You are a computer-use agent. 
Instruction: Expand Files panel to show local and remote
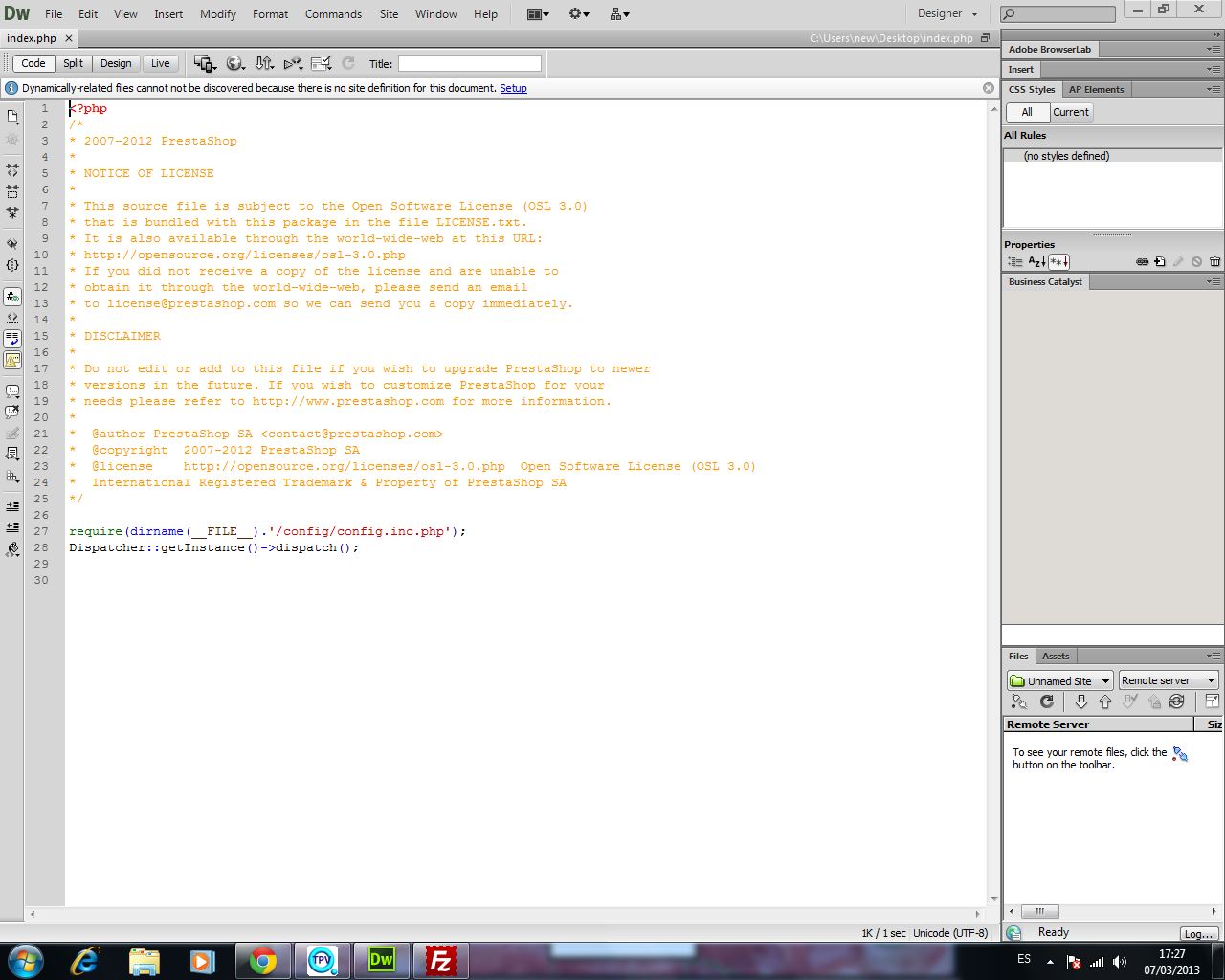(1212, 702)
